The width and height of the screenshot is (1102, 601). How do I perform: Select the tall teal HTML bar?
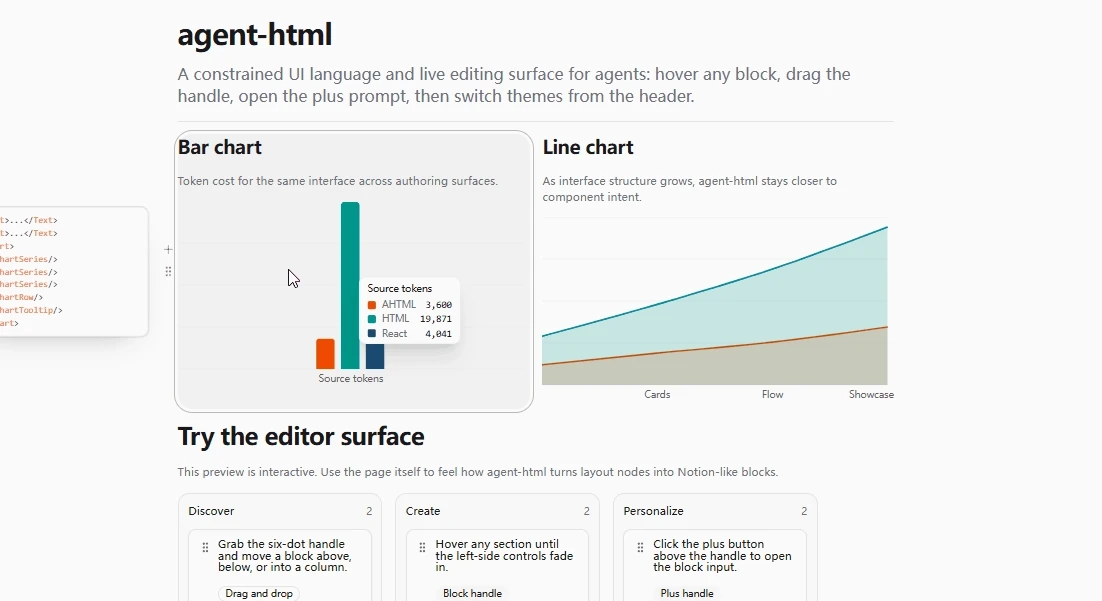coord(350,285)
